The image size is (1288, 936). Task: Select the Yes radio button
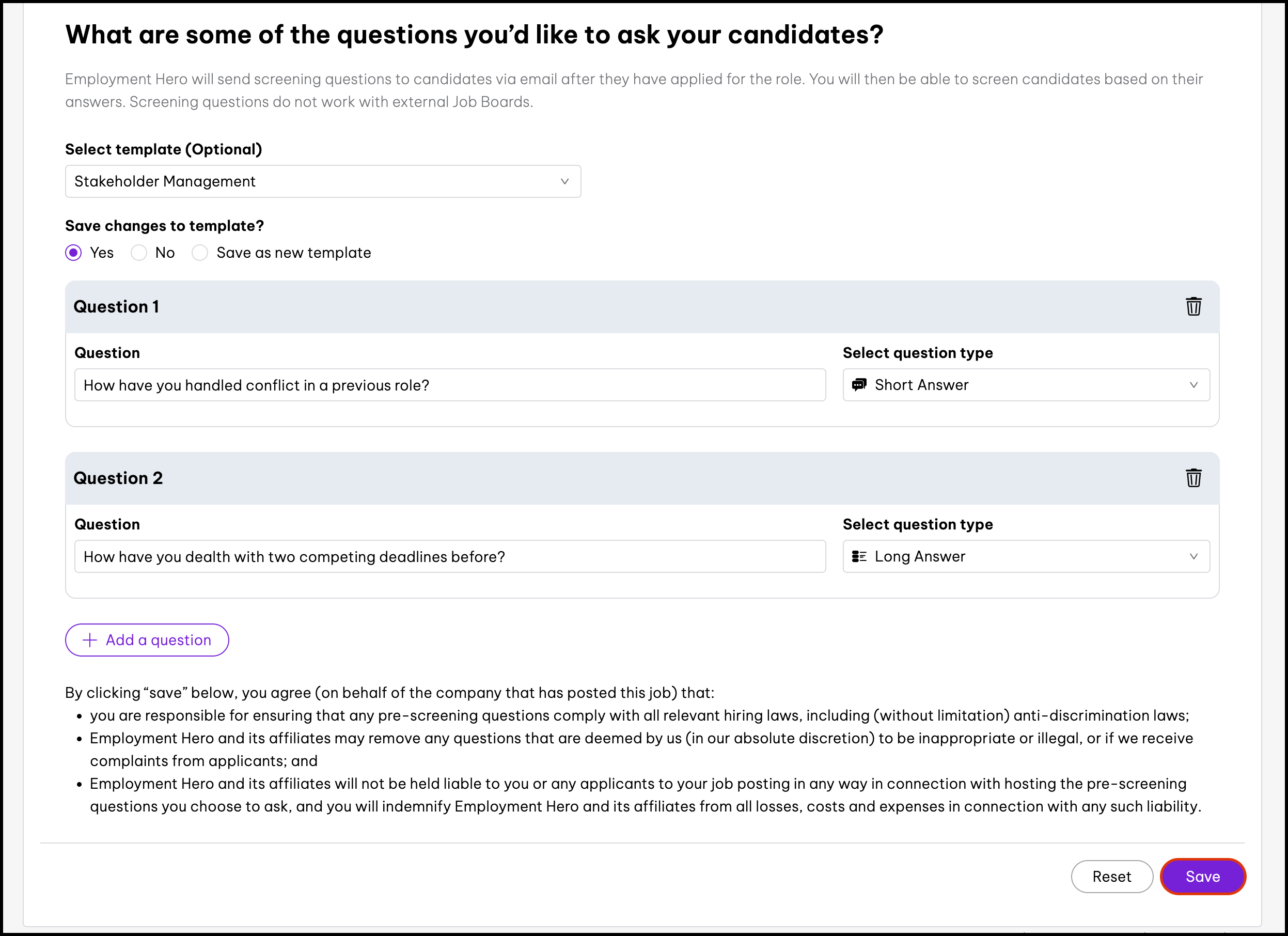click(x=73, y=253)
